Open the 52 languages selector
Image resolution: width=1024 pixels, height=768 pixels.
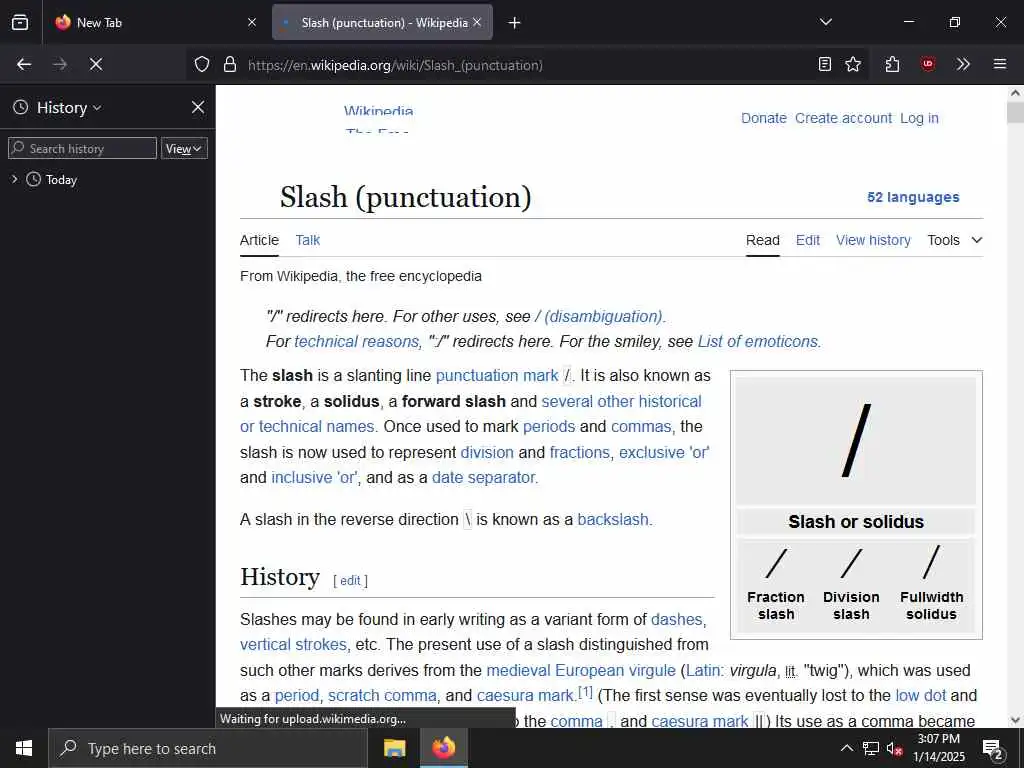(913, 197)
